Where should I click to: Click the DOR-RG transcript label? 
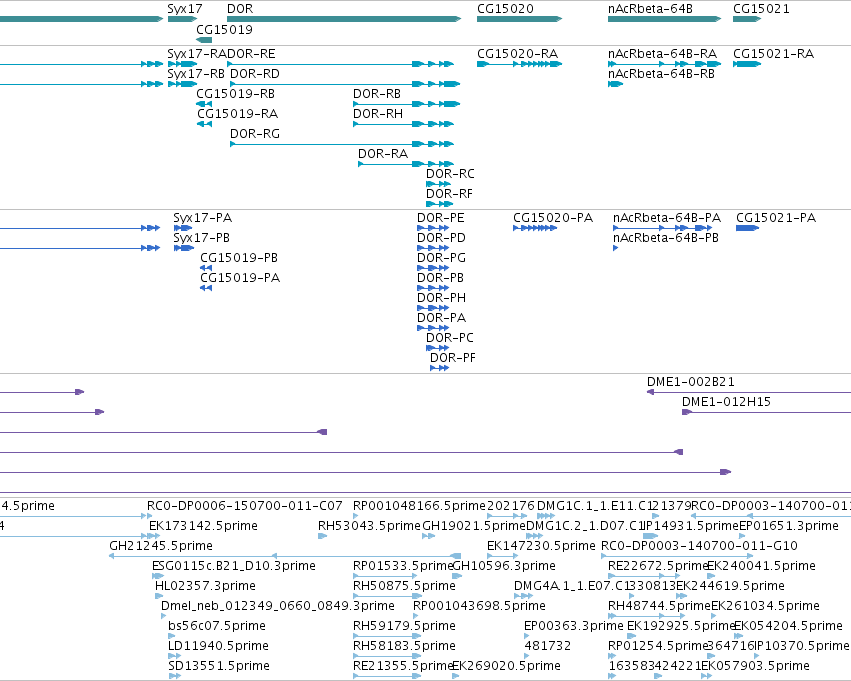[x=255, y=134]
